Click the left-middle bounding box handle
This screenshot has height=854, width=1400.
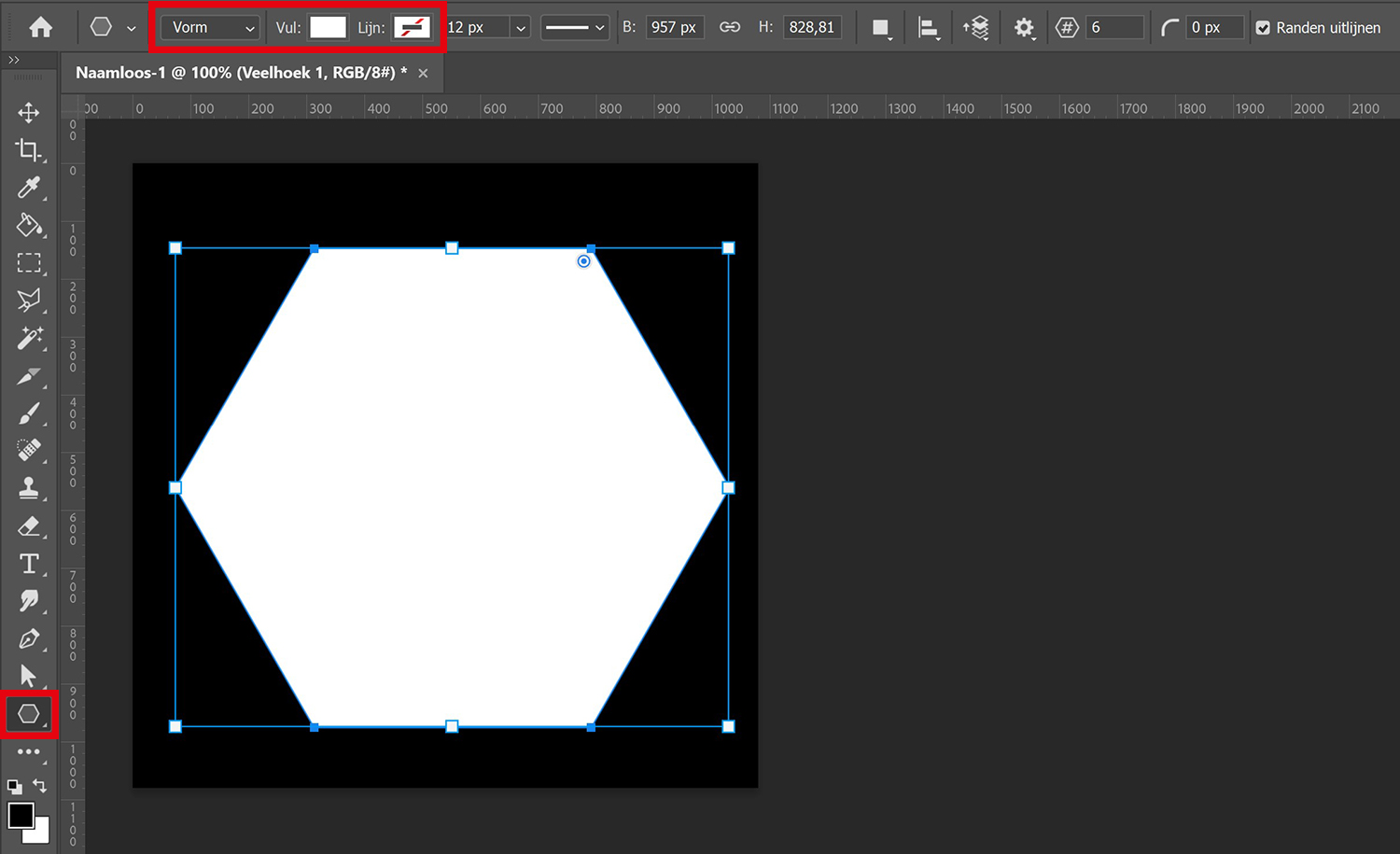point(175,487)
